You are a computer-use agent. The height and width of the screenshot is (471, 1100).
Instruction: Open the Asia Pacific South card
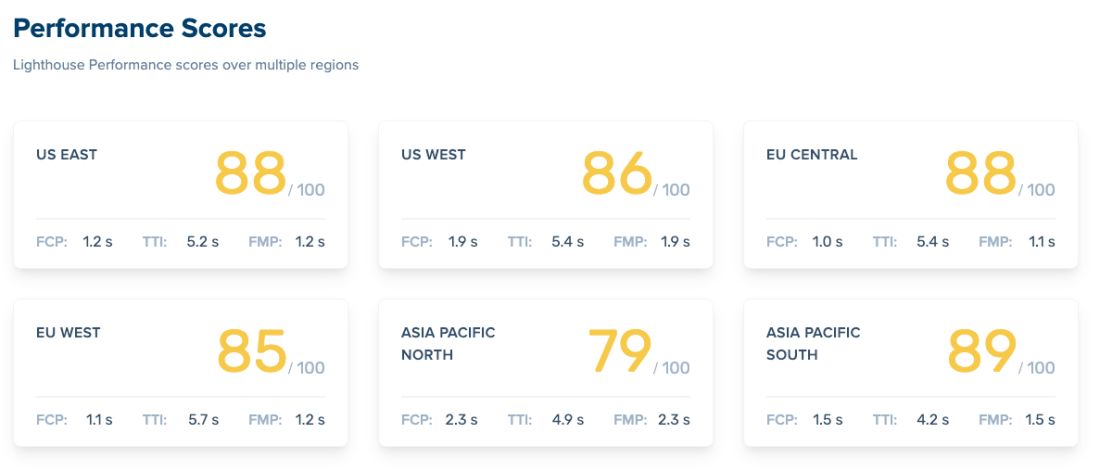[911, 373]
